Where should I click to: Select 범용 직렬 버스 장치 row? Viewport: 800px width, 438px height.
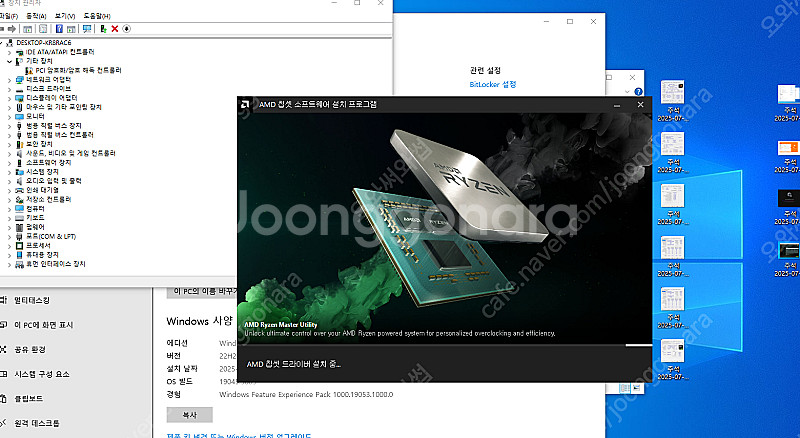[54, 126]
